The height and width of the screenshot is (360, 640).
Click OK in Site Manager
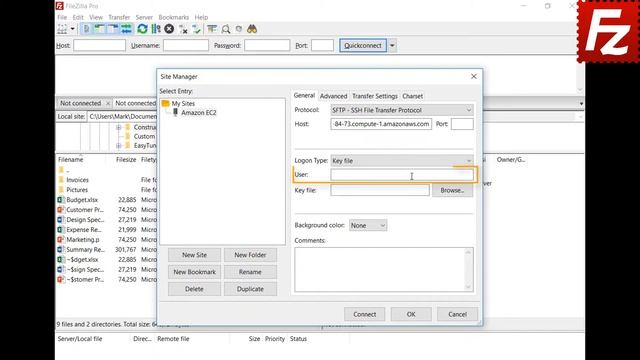click(411, 314)
